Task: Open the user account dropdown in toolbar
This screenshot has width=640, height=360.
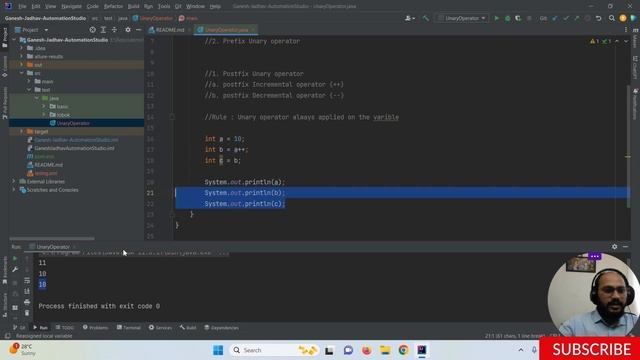Action: 410,18
